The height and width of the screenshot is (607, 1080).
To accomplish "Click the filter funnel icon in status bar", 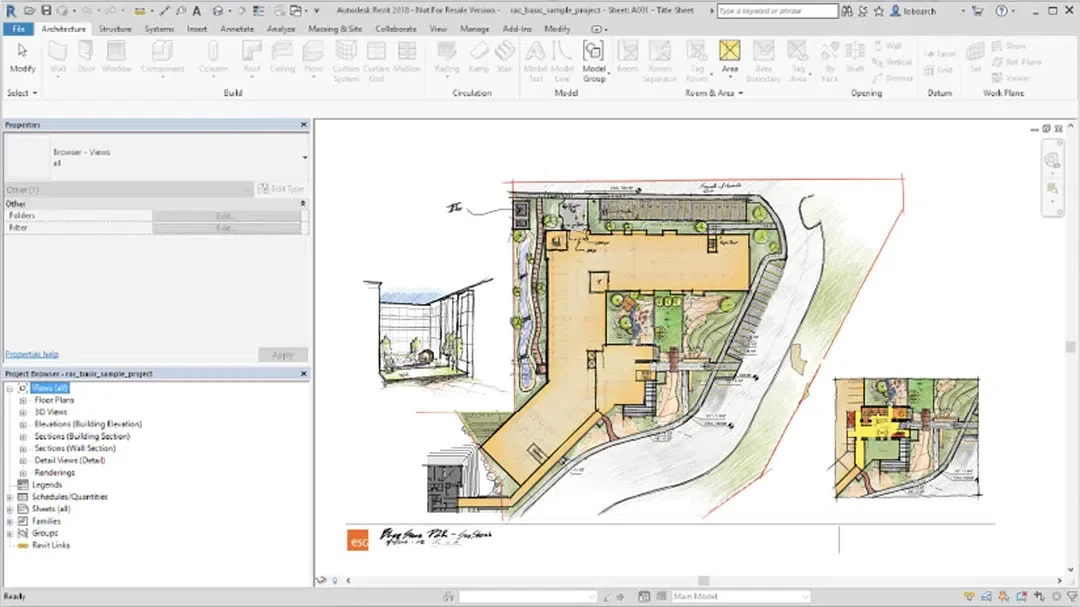I will pyautogui.click(x=1072, y=596).
